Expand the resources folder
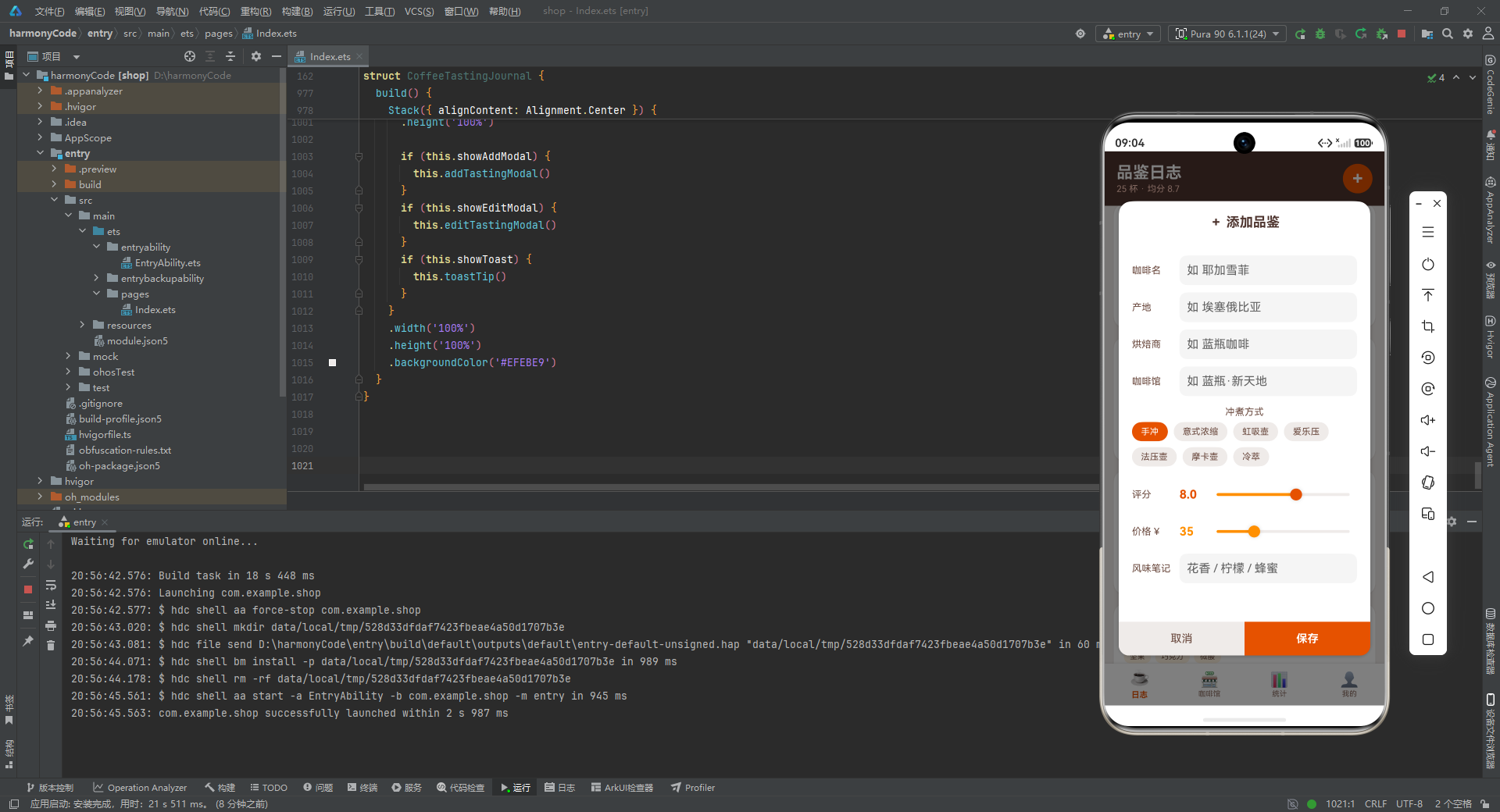Viewport: 1500px width, 812px height. (x=82, y=325)
